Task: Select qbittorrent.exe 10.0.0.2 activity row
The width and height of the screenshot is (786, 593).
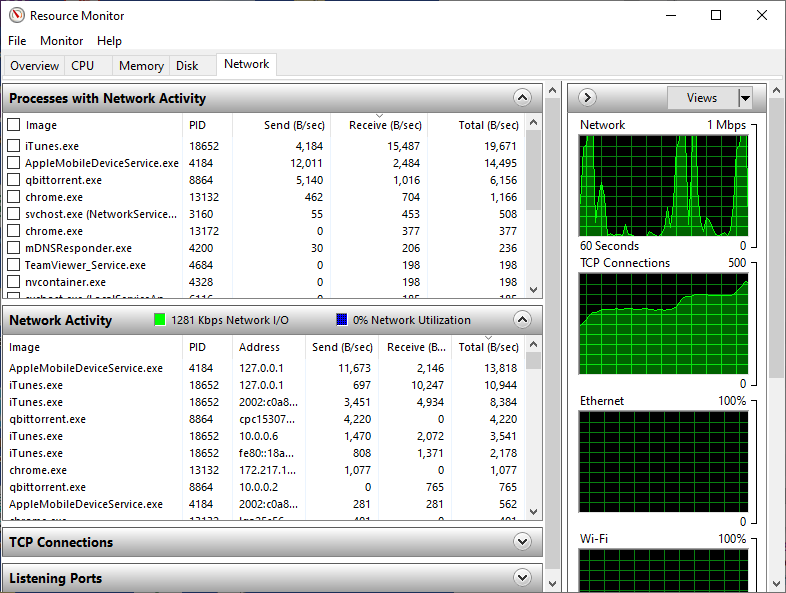Action: pyautogui.click(x=264, y=487)
